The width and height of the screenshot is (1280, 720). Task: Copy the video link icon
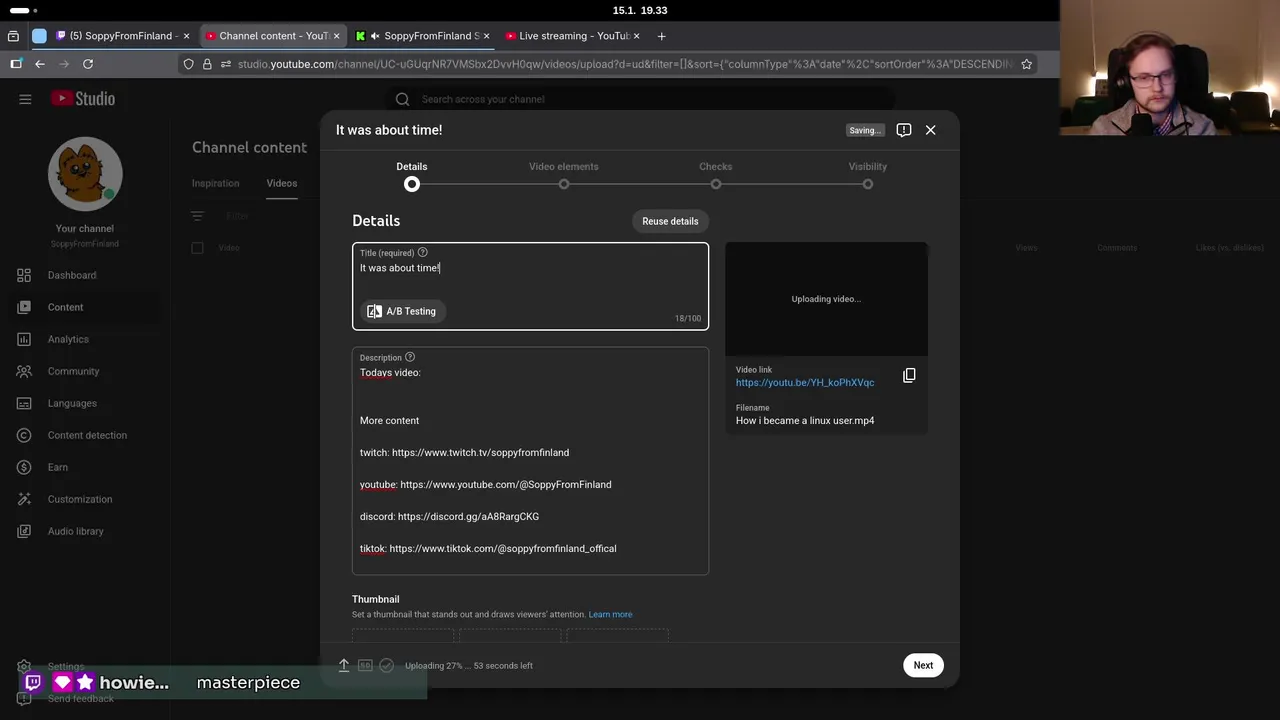click(x=909, y=376)
